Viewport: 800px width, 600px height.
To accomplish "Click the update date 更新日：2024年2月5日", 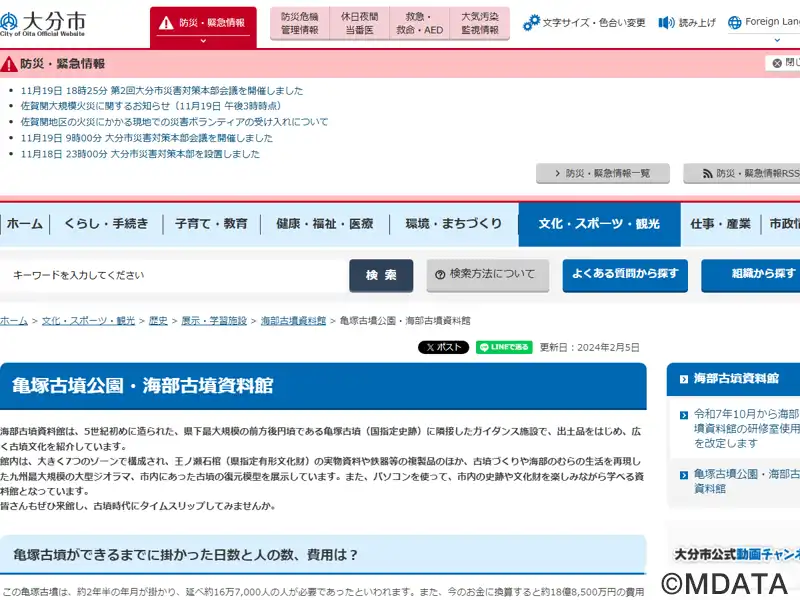I will [x=589, y=347].
